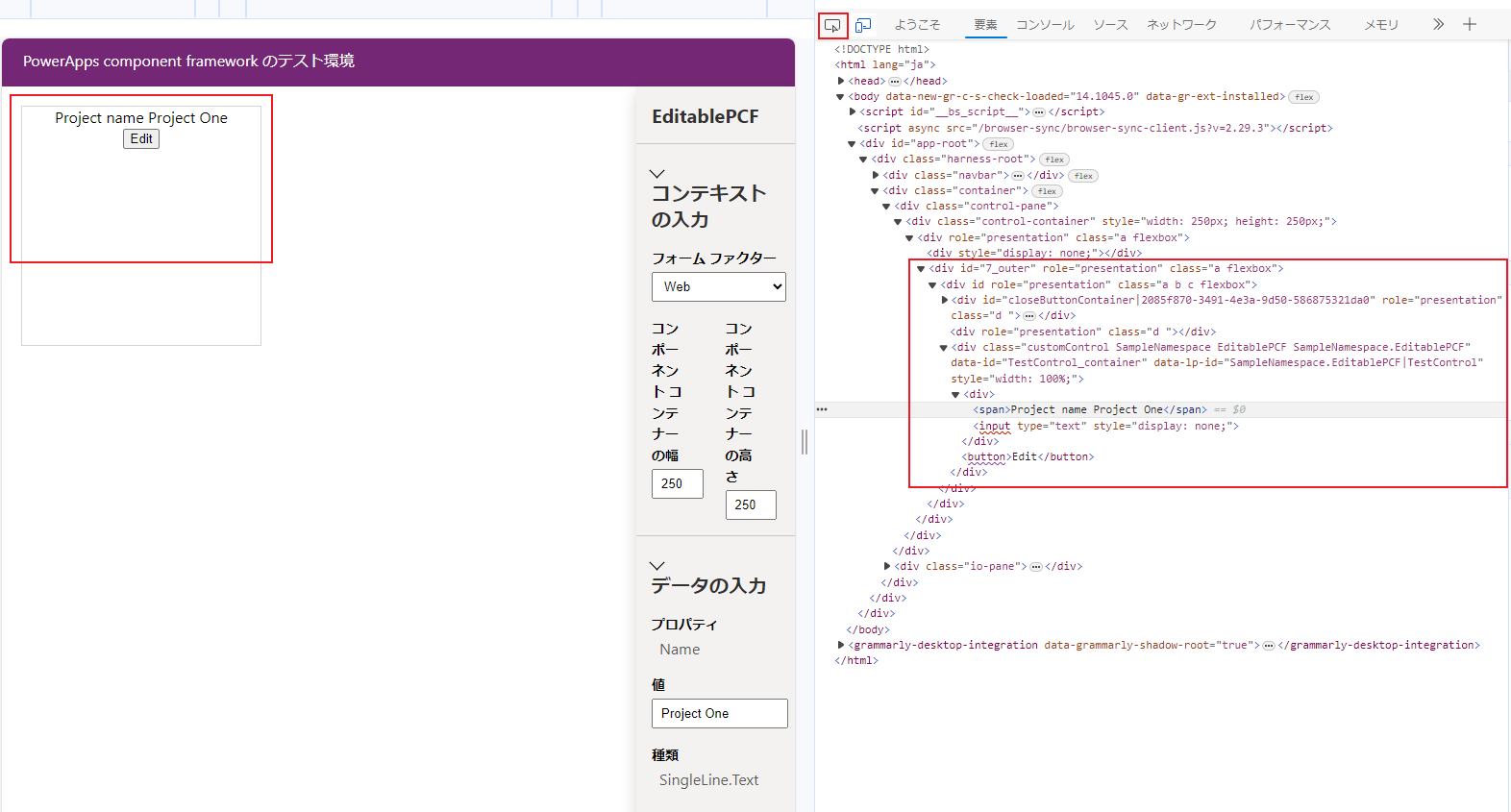This screenshot has width=1511, height=812.
Task: Click the flex badge beside container div
Action: coord(1047,191)
